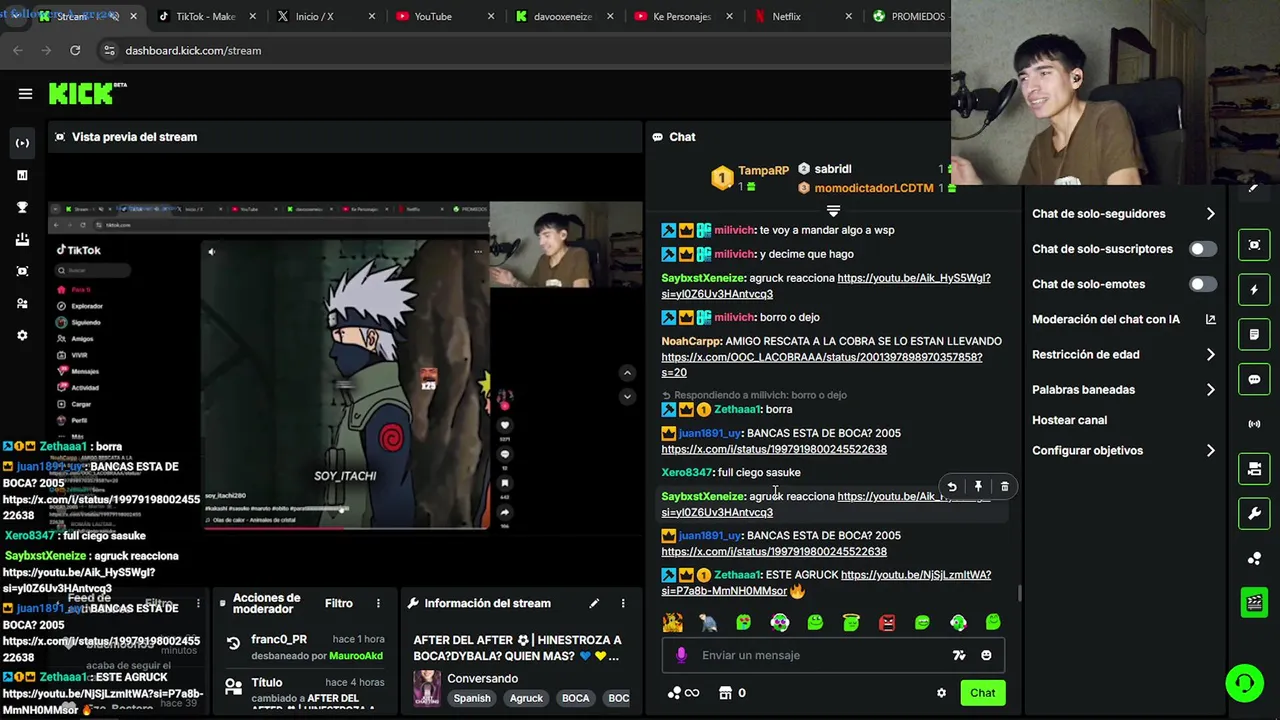Viewport: 1280px width, 720px height.
Task: Open chat settings gear beside Chat button
Action: [941, 693]
